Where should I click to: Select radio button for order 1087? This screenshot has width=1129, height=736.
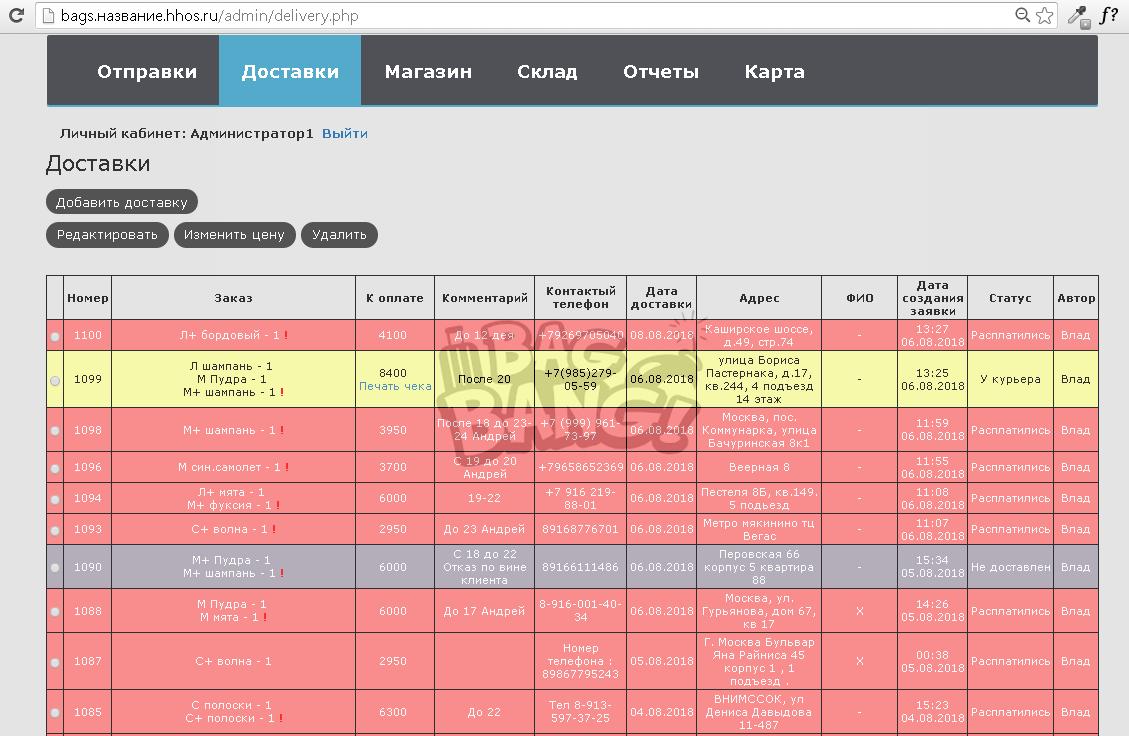click(55, 662)
